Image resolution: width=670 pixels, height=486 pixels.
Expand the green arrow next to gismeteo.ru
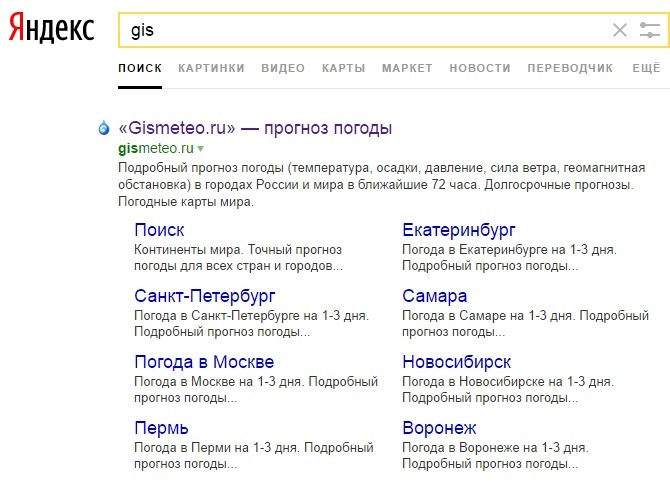[x=200, y=149]
